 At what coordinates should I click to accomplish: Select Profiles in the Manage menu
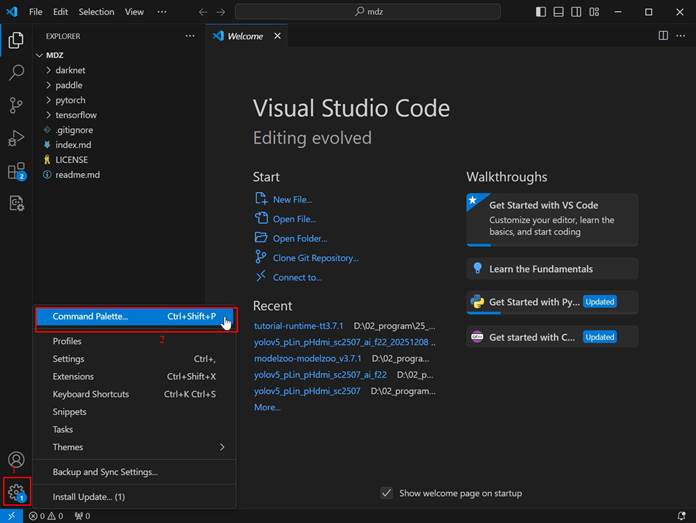coord(135,341)
